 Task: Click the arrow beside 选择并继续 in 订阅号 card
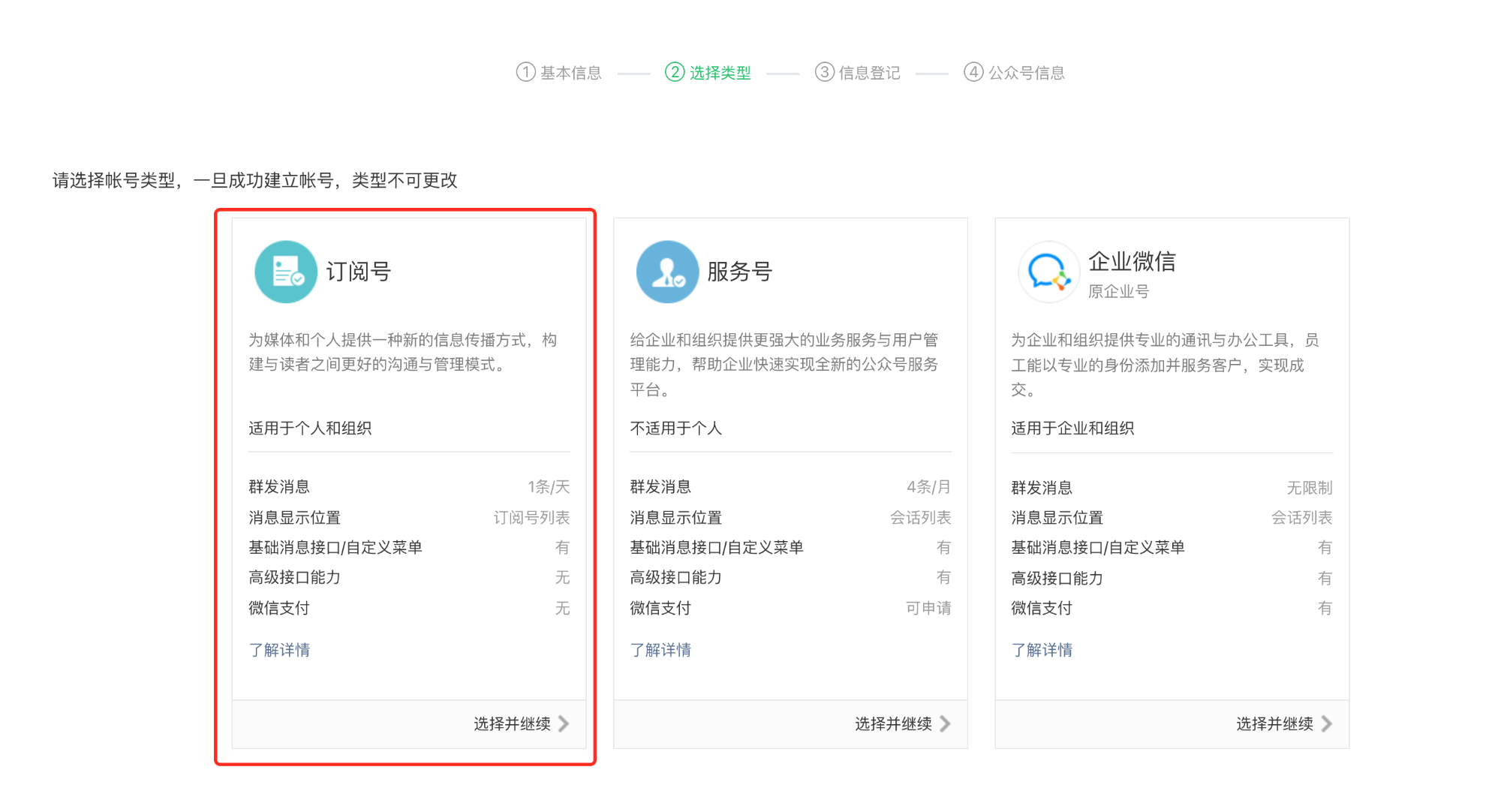coord(564,723)
